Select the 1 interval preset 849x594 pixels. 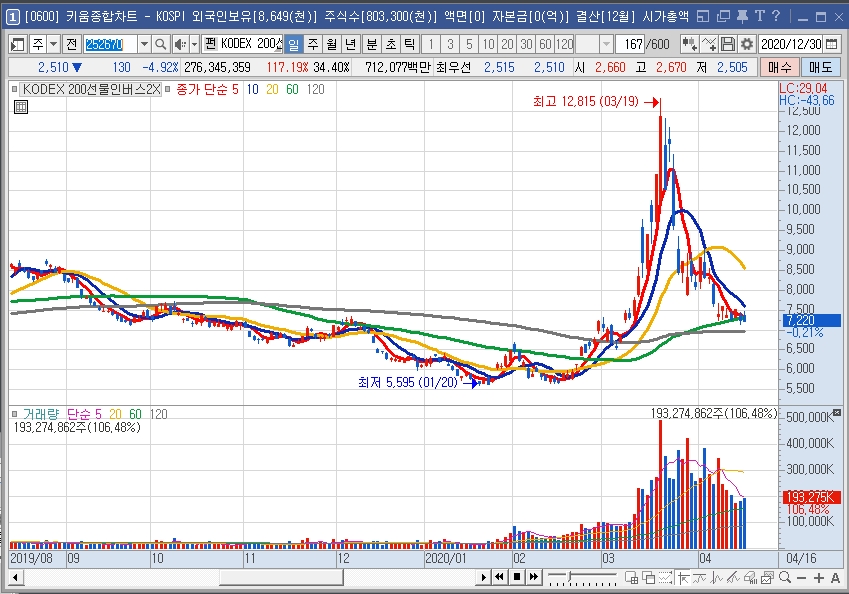(431, 44)
